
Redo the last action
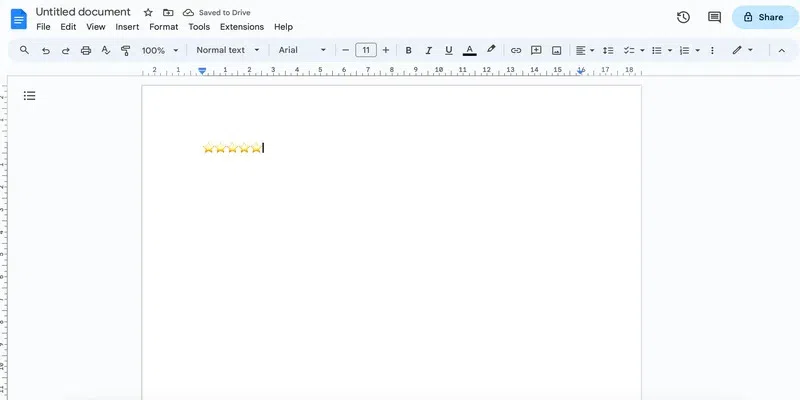pos(66,51)
